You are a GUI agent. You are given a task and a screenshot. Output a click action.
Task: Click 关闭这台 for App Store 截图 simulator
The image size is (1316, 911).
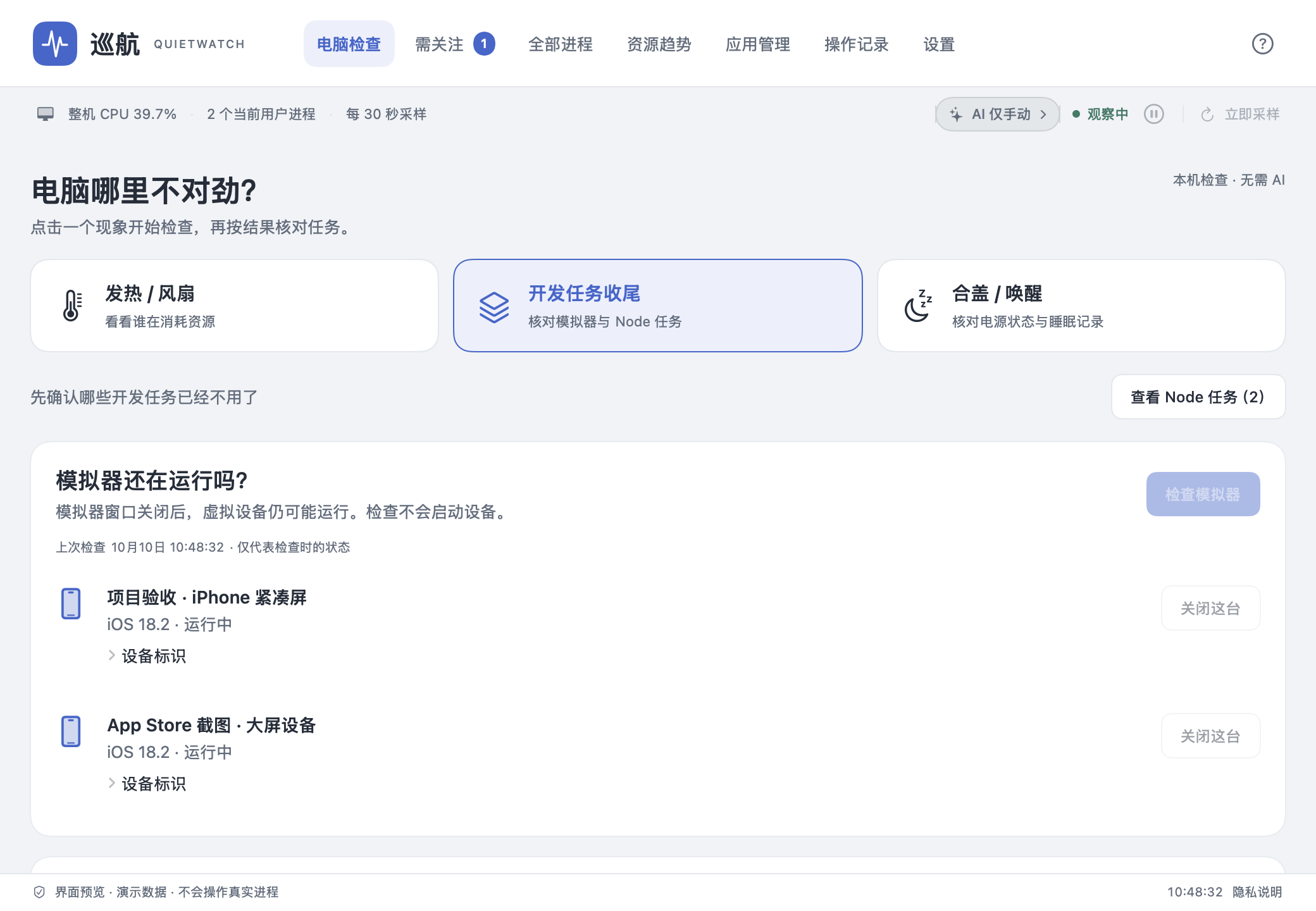click(x=1210, y=736)
